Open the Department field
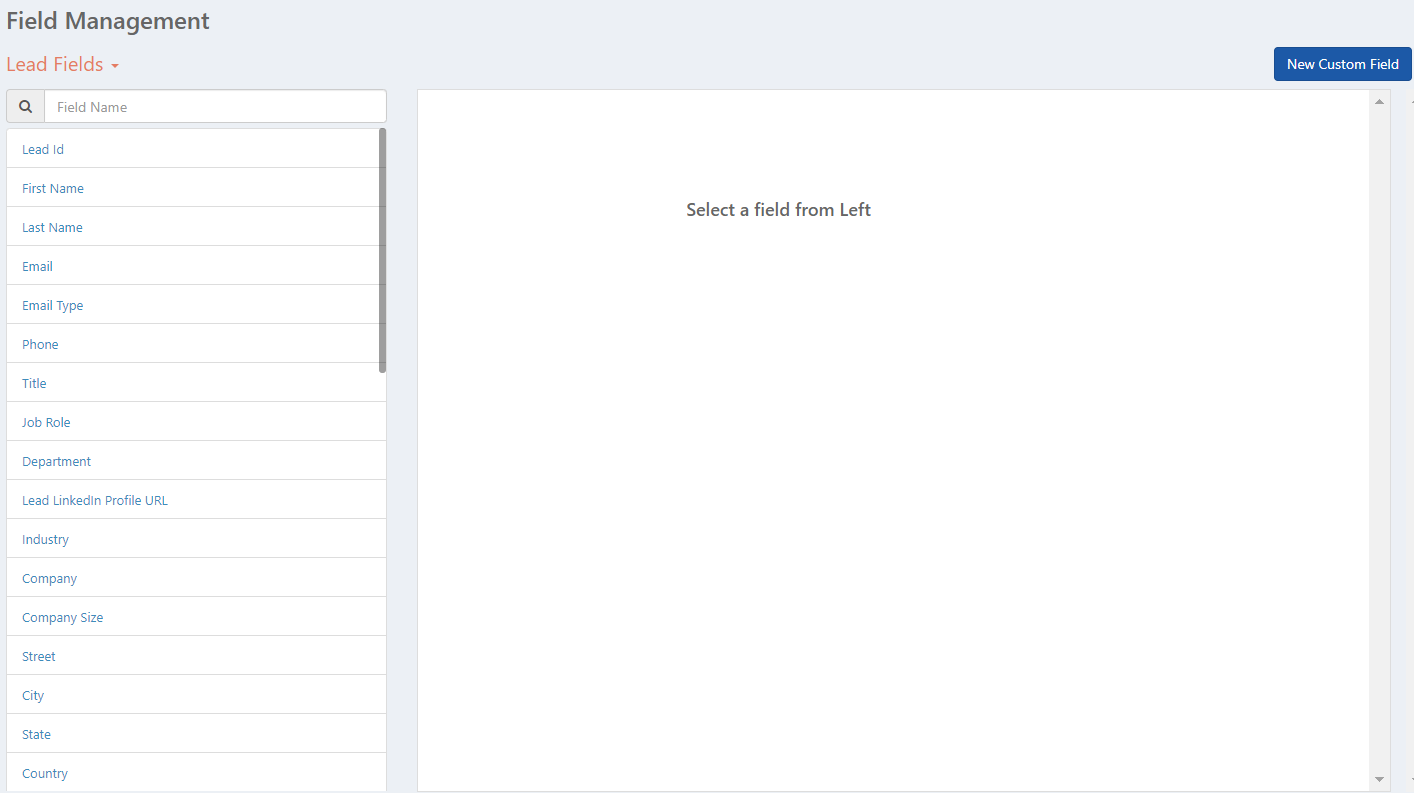This screenshot has width=1414, height=793. click(196, 461)
